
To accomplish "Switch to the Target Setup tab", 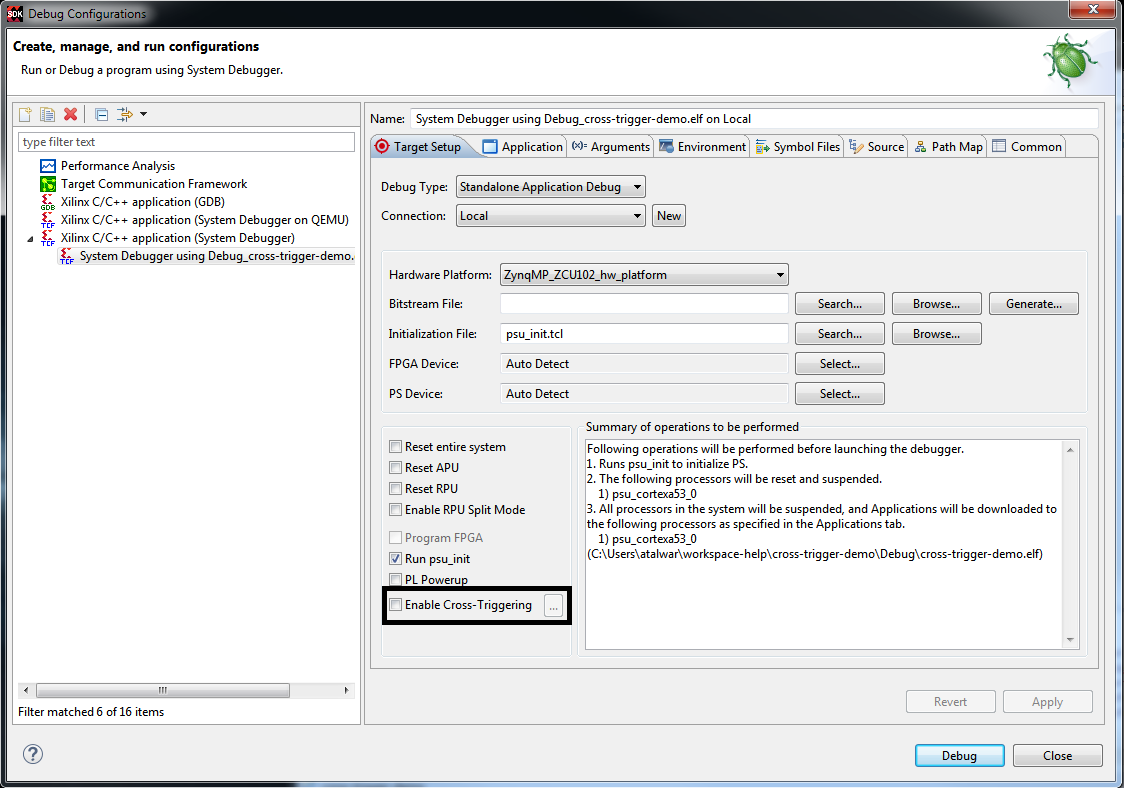I will pos(419,146).
